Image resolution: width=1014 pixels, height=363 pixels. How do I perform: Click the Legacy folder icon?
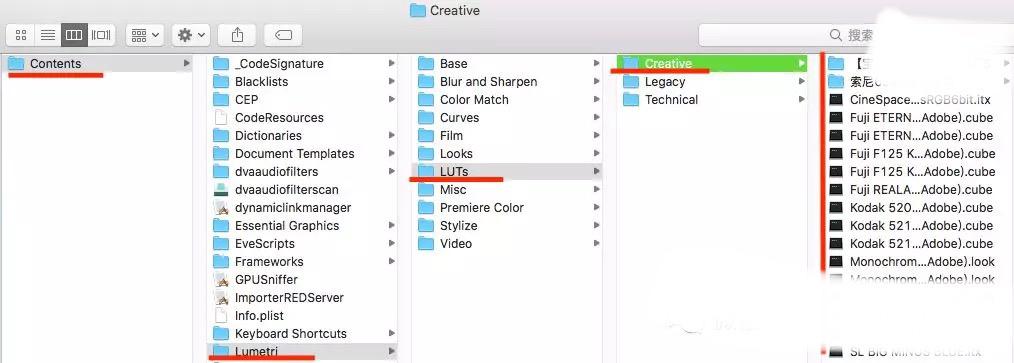click(x=631, y=82)
